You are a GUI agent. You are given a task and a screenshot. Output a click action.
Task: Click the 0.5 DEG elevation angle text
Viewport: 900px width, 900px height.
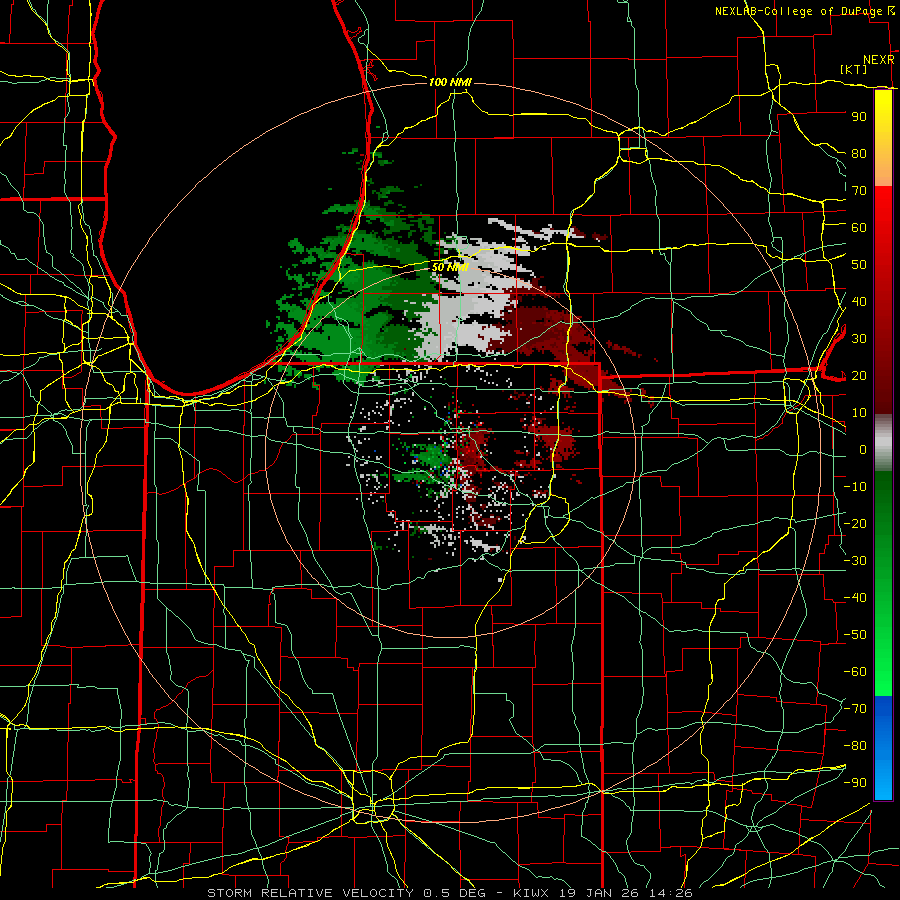(x=455, y=893)
